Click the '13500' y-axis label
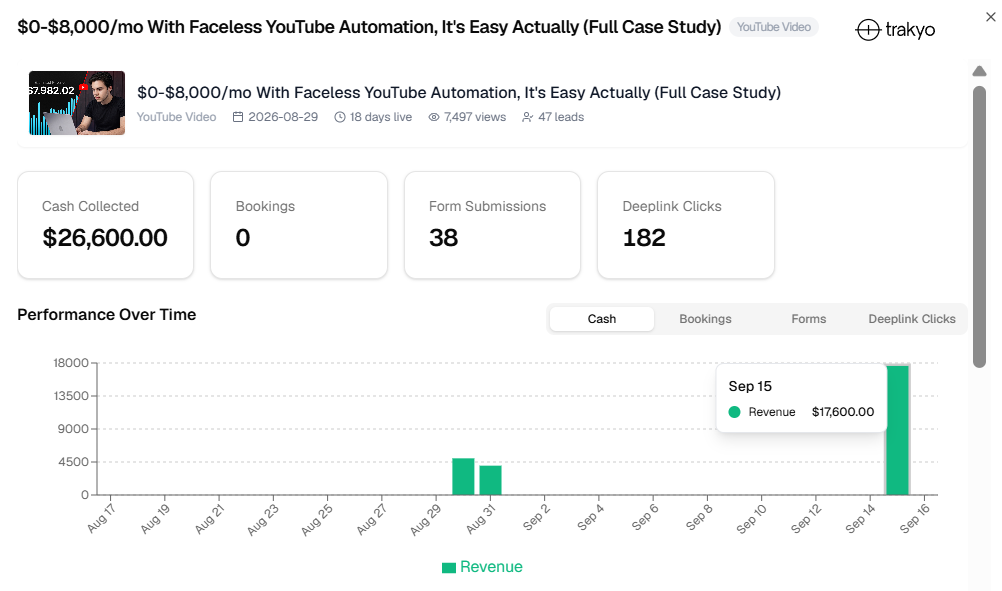 click(71, 396)
